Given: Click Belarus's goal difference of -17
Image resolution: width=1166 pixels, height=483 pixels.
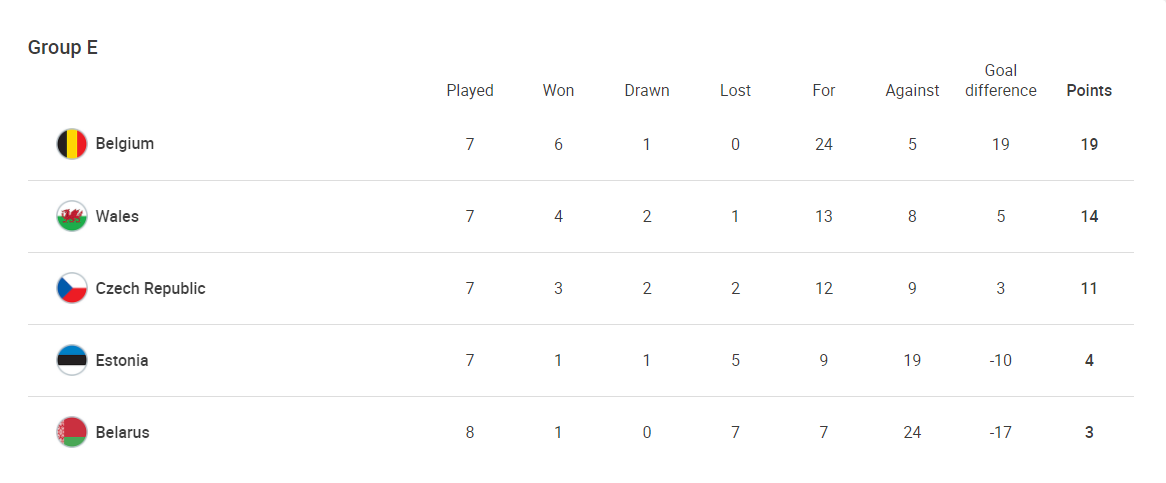Looking at the screenshot, I should click(x=1000, y=432).
